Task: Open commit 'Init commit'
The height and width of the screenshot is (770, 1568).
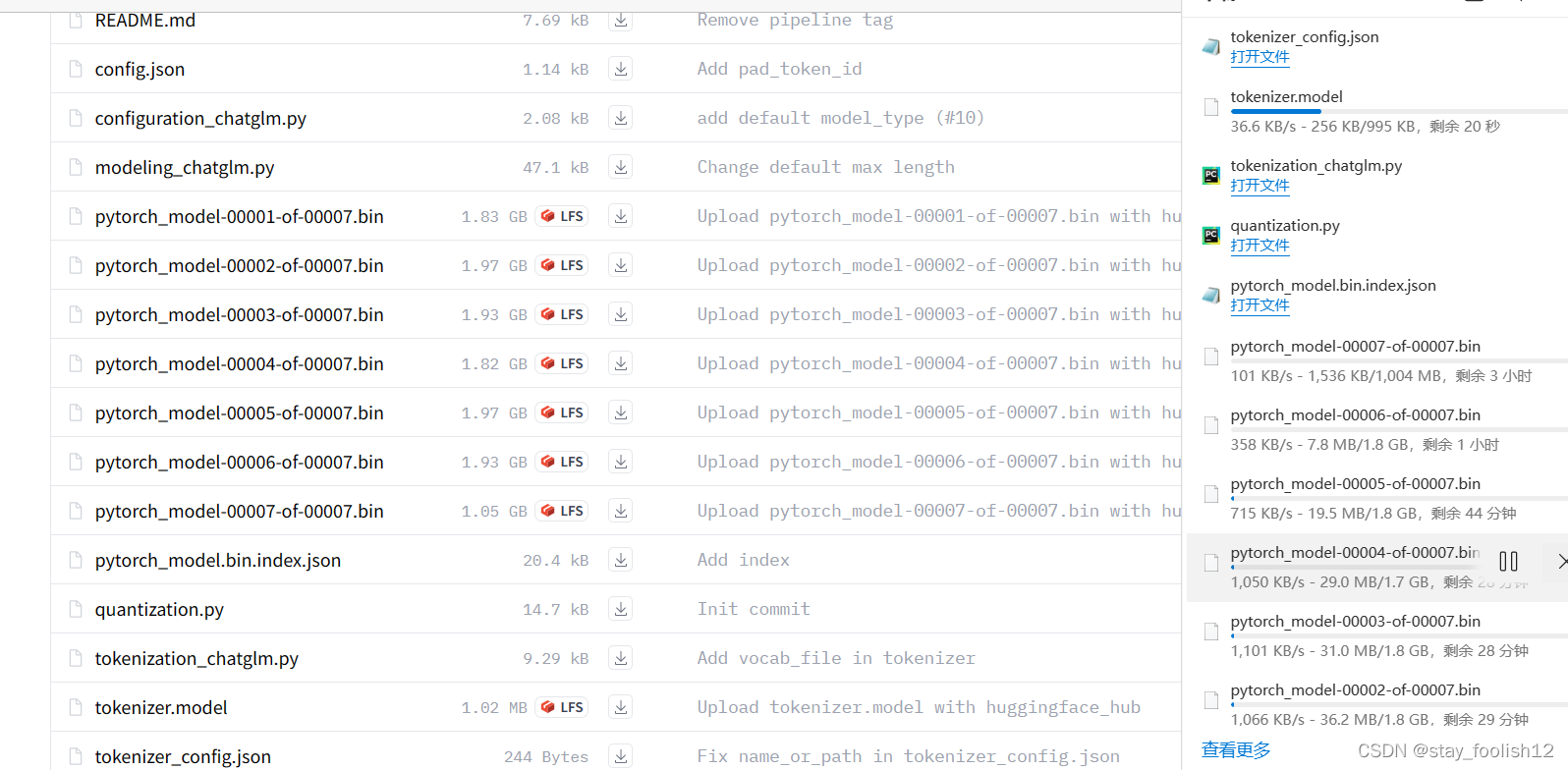Action: click(754, 609)
